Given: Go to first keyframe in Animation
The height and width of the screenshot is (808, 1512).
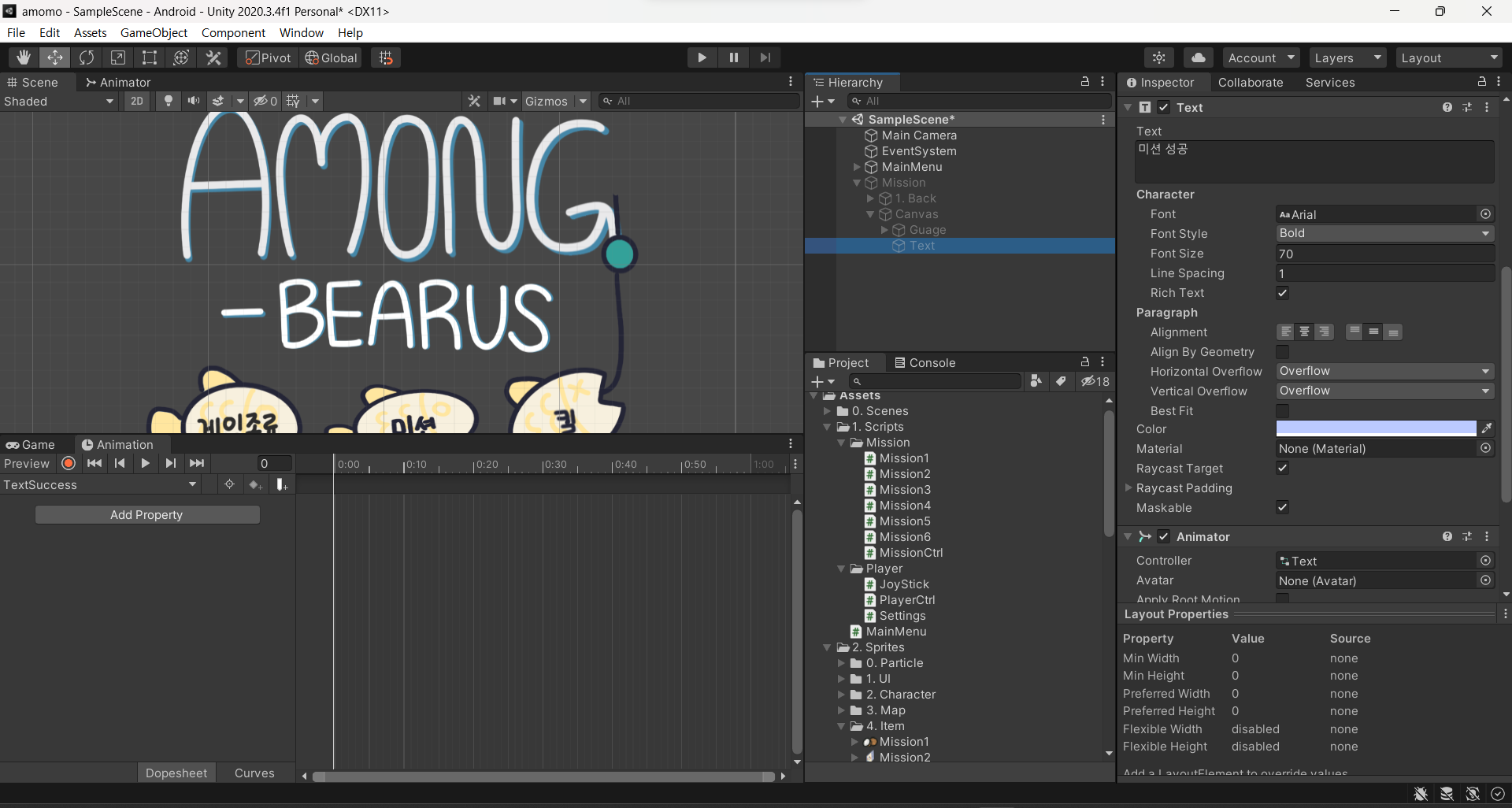Looking at the screenshot, I should pos(94,464).
